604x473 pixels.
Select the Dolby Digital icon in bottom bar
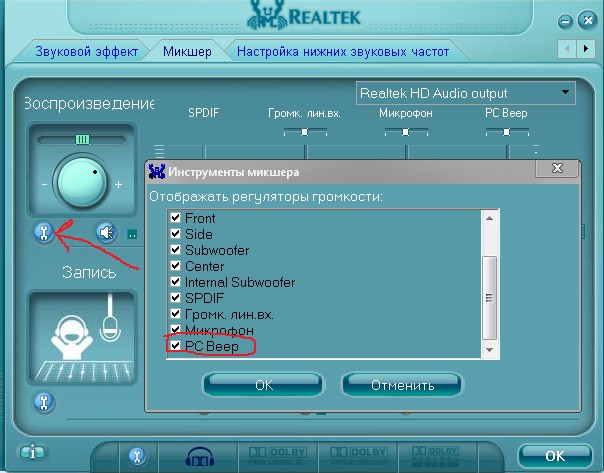point(435,456)
